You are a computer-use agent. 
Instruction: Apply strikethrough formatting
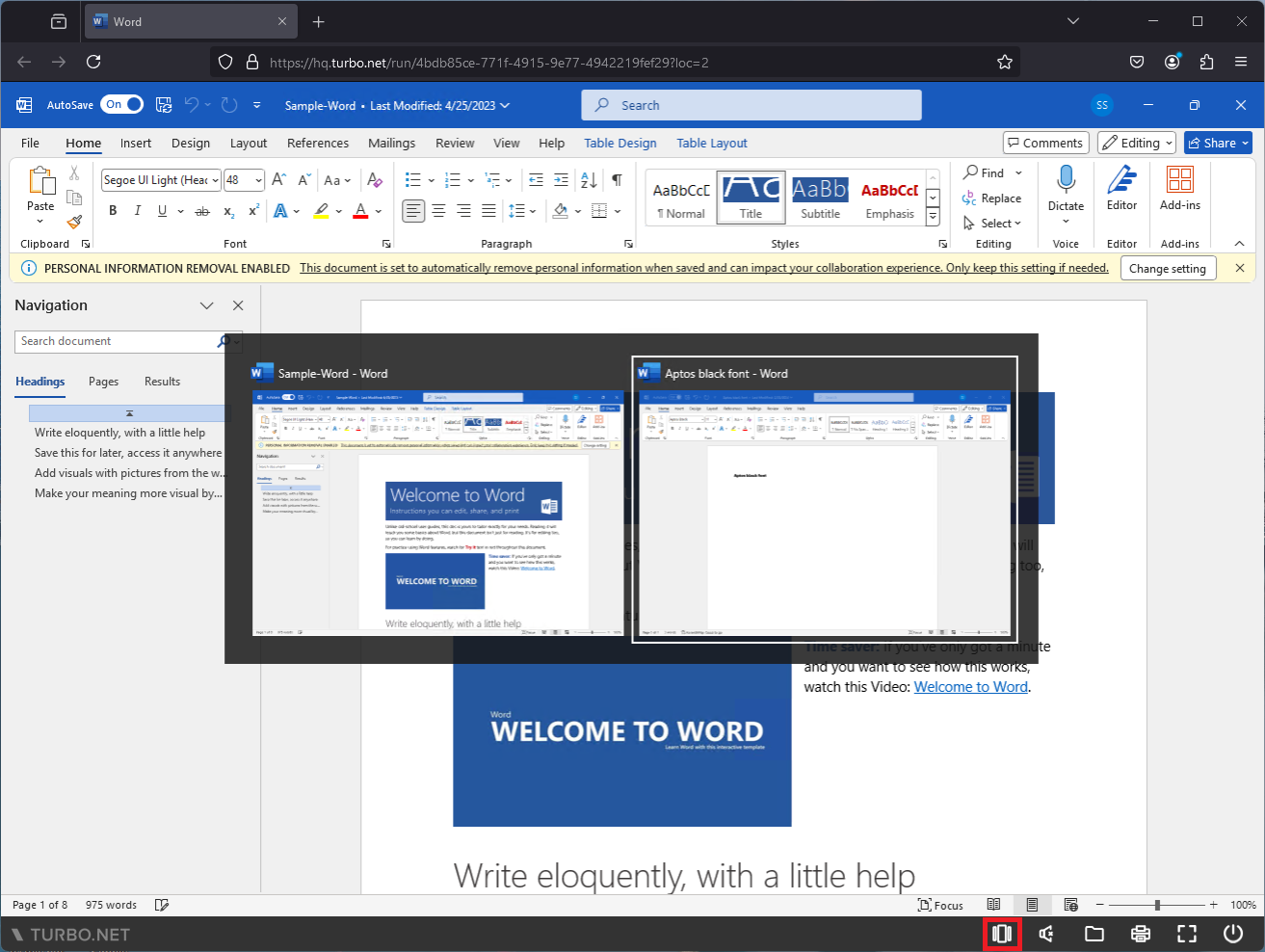pyautogui.click(x=203, y=210)
